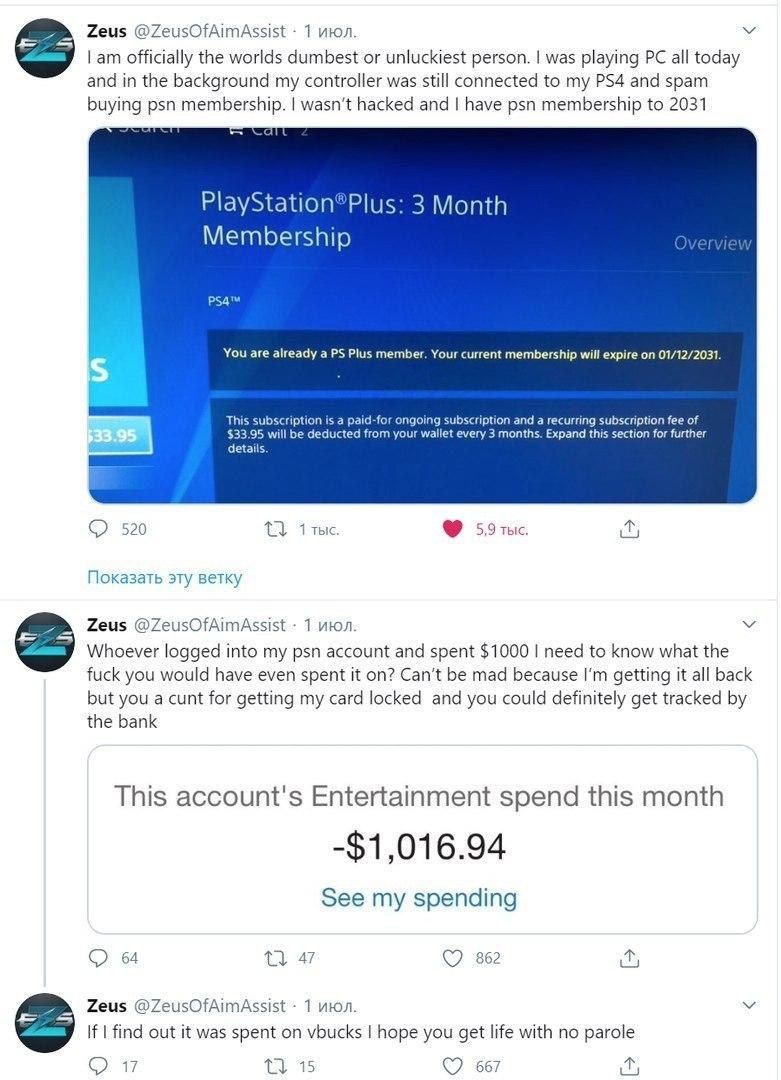This screenshot has height=1080, width=781.
Task: Open @ZeusOfAimAssist handle in the first tweet
Action: coord(209,31)
